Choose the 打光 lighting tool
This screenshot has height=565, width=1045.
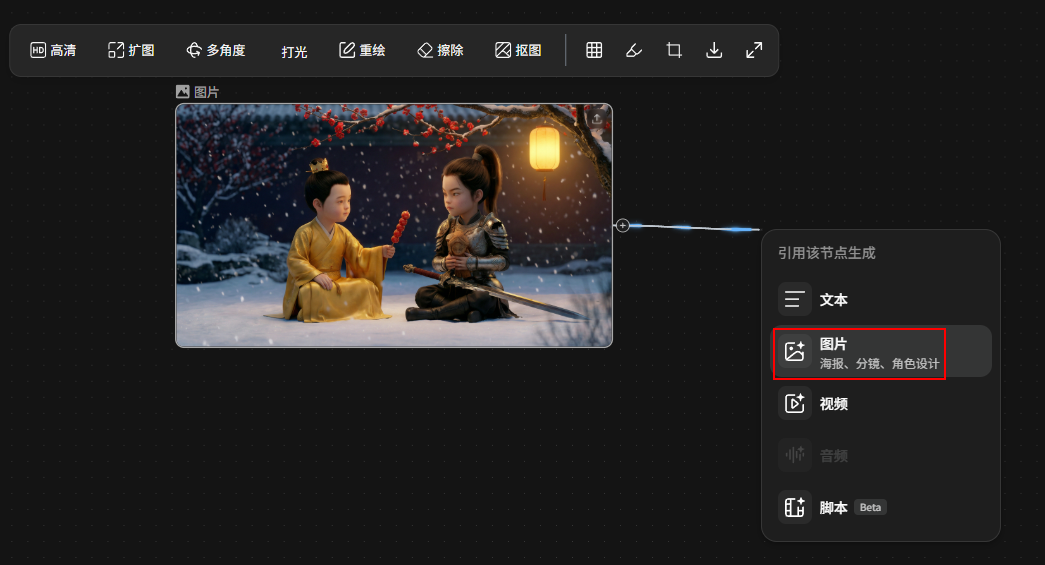294,51
